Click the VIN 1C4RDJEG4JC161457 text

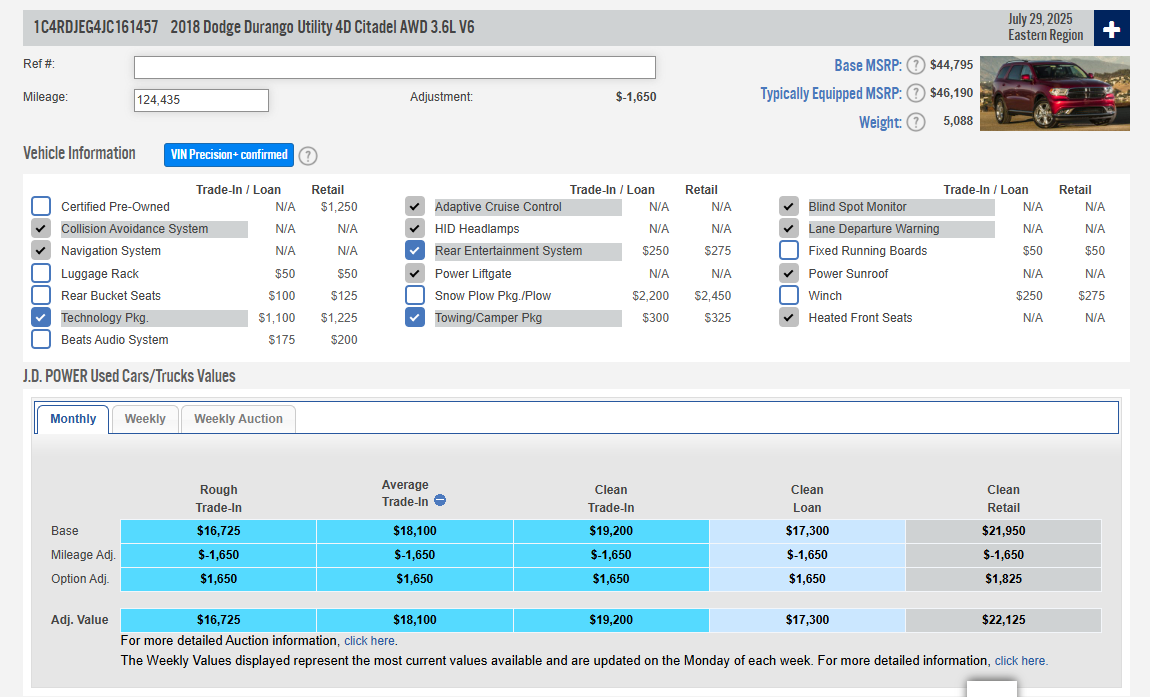click(x=96, y=27)
